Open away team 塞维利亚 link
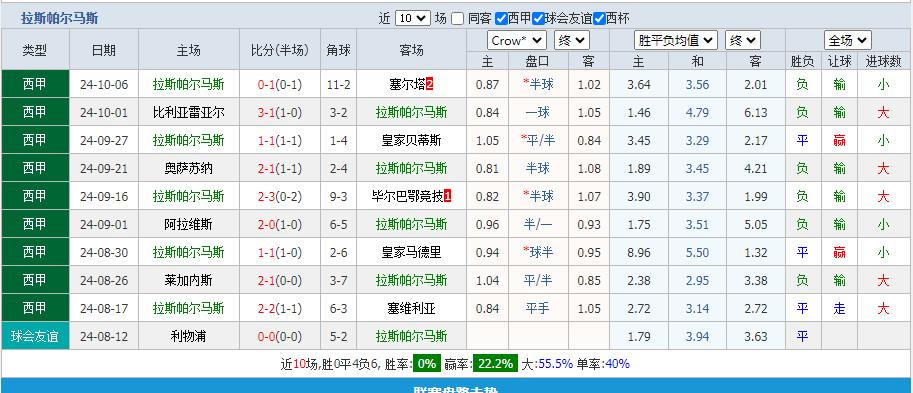Viewport: 913px width, 393px height. (411, 308)
